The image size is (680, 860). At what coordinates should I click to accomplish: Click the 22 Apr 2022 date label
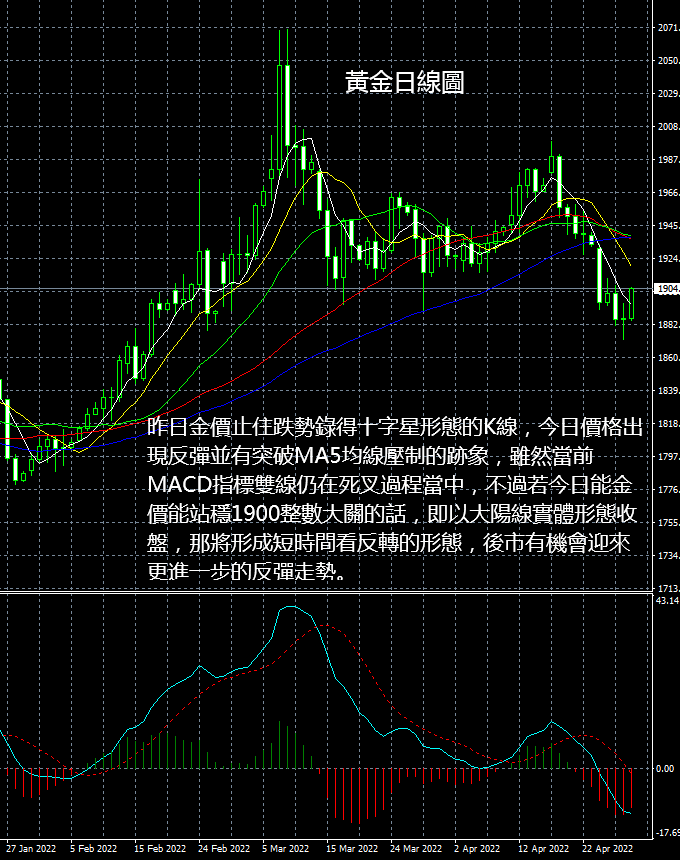(608, 848)
